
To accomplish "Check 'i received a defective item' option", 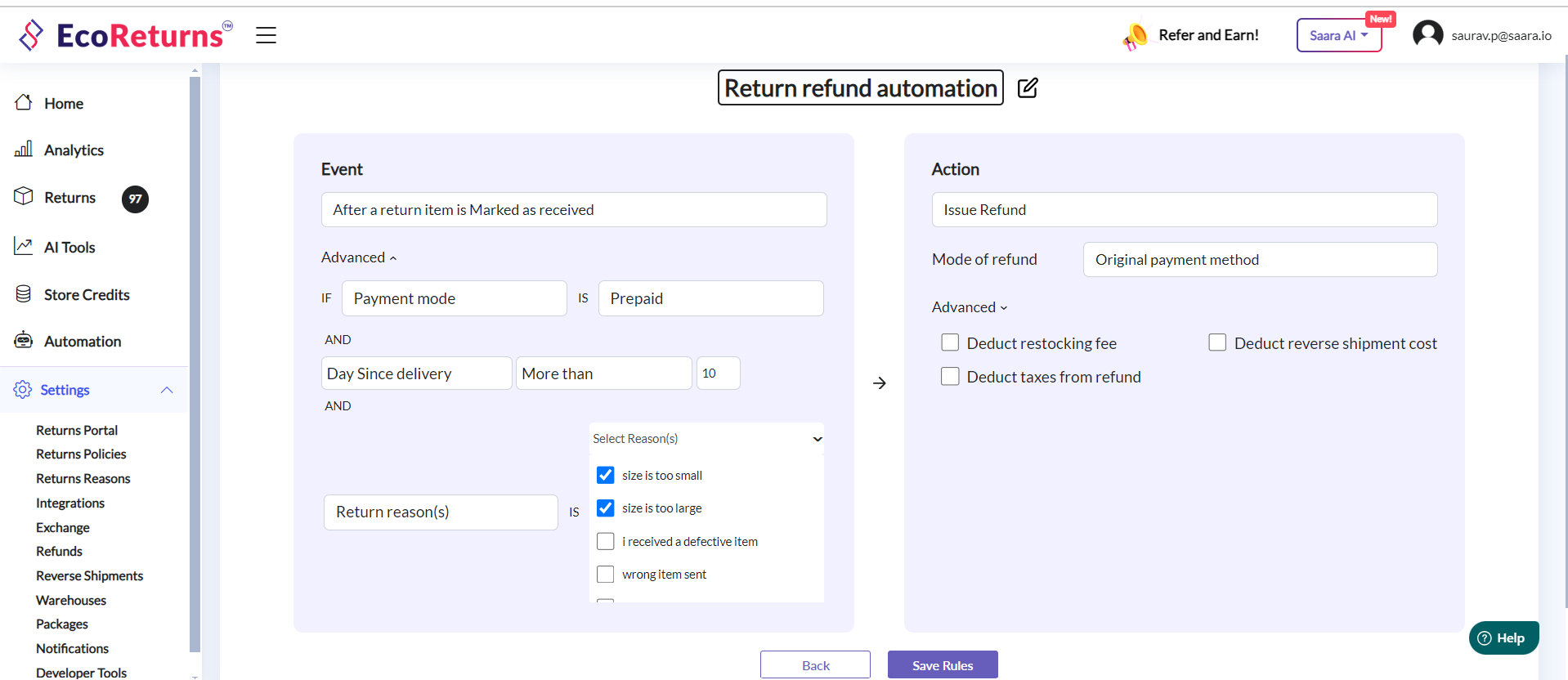I will pyautogui.click(x=606, y=541).
